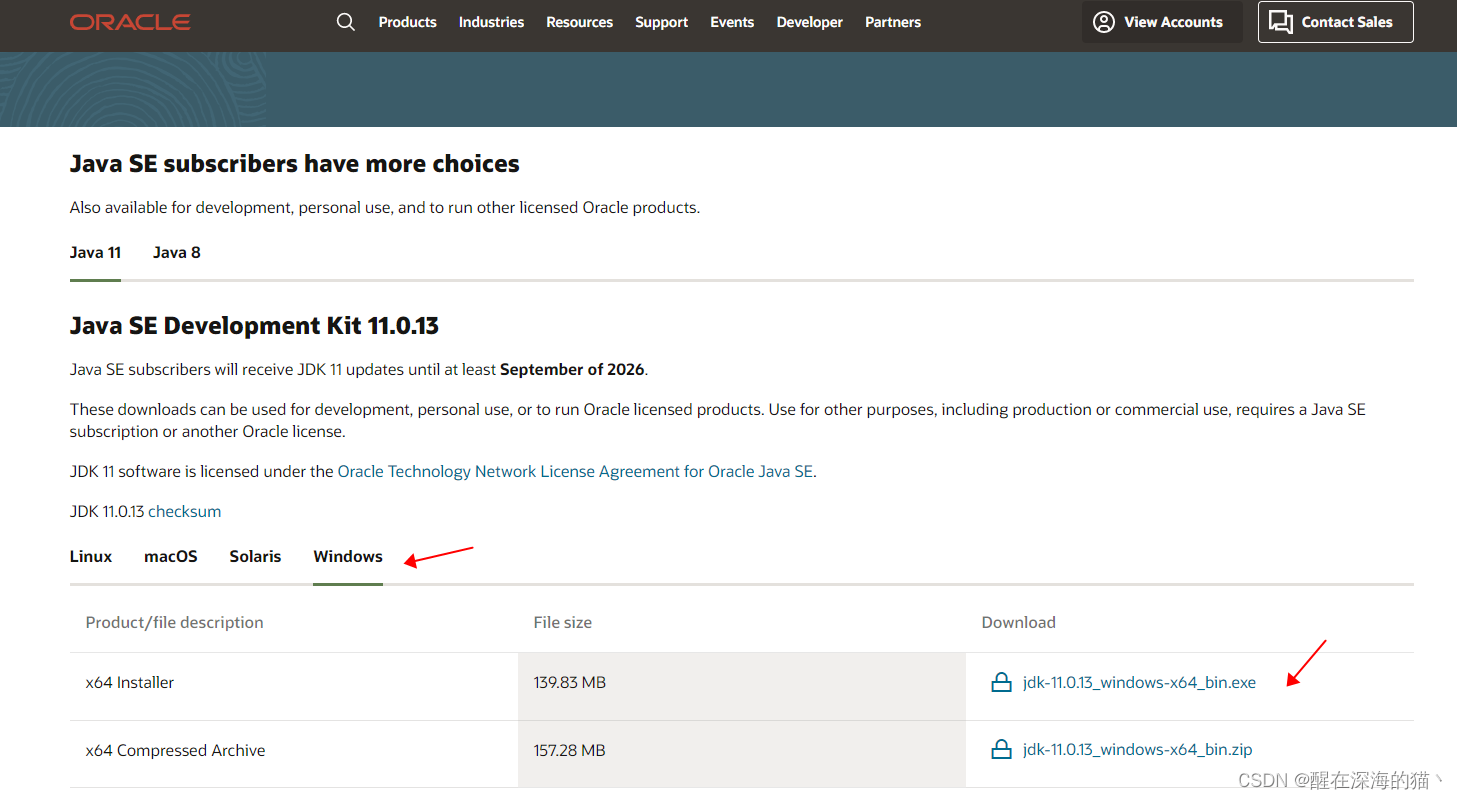
Task: Download jdk-11.0.13_windows-x64_bin.zip
Action: (1138, 749)
